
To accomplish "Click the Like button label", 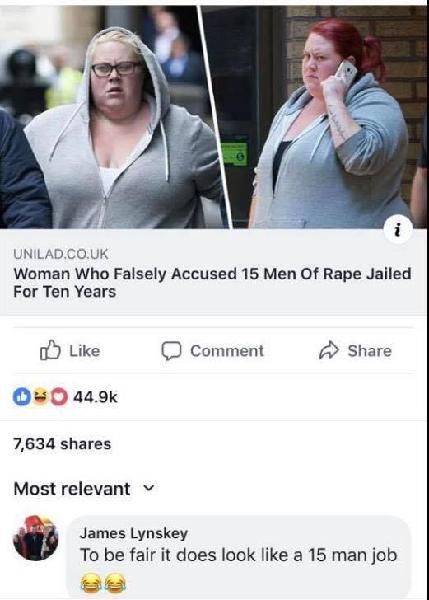I will pyautogui.click(x=85, y=351).
